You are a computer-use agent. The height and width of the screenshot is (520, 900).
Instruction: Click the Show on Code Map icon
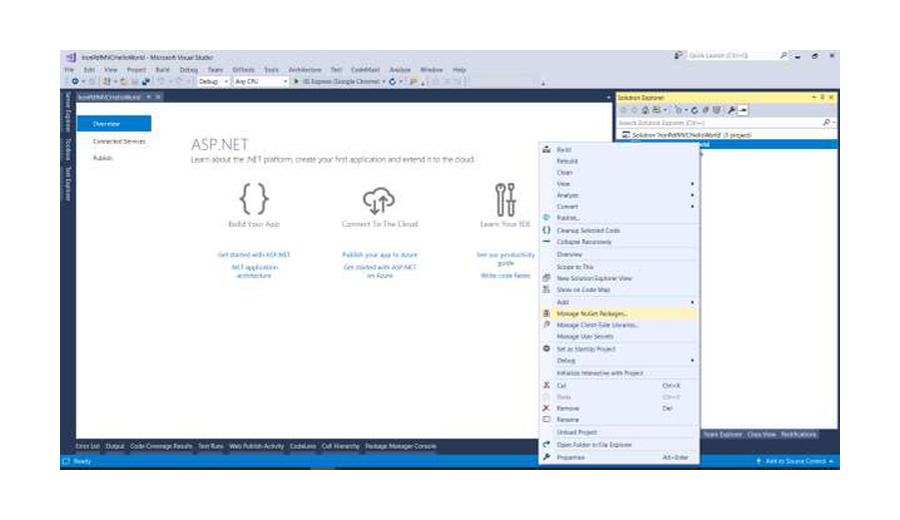point(546,289)
